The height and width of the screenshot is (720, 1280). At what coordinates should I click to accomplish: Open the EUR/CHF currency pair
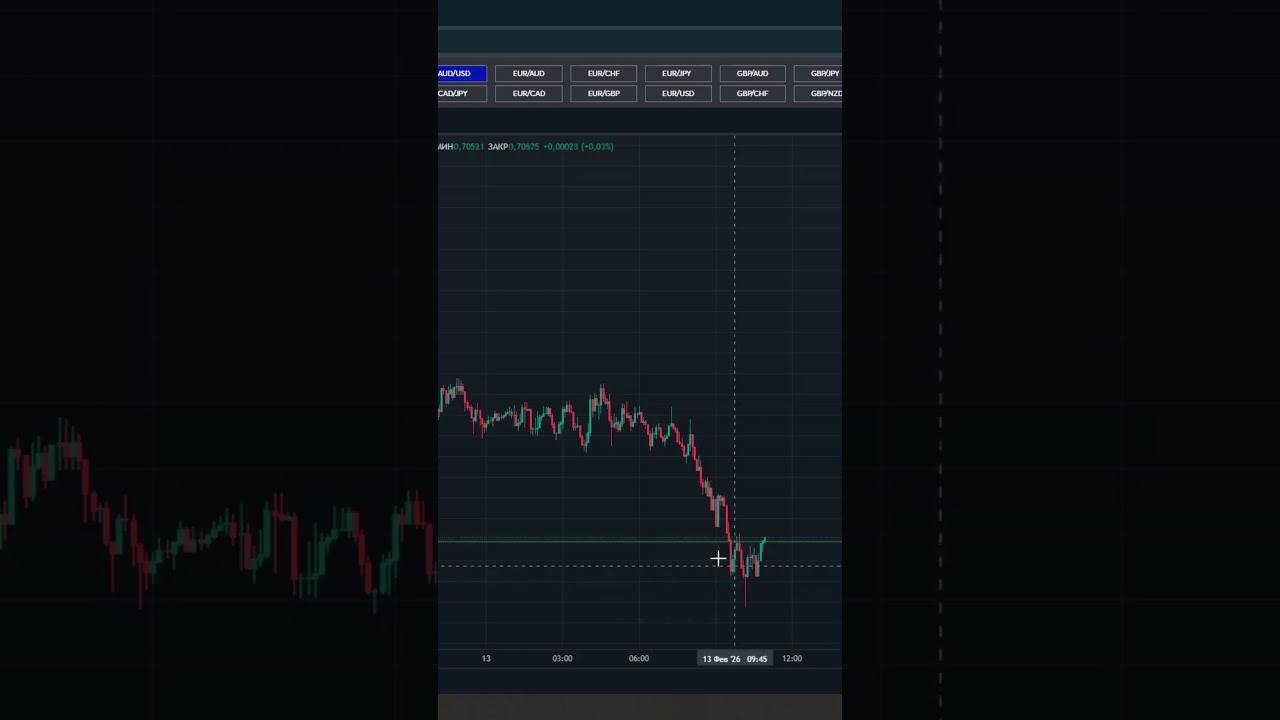(603, 73)
